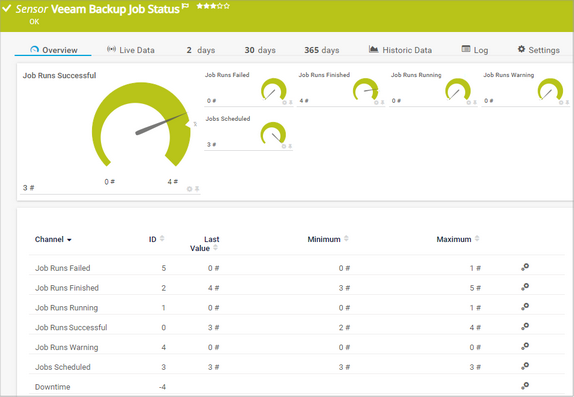574x397 pixels.
Task: Click pin icon on Job Runs Running gauge
Action: (475, 103)
